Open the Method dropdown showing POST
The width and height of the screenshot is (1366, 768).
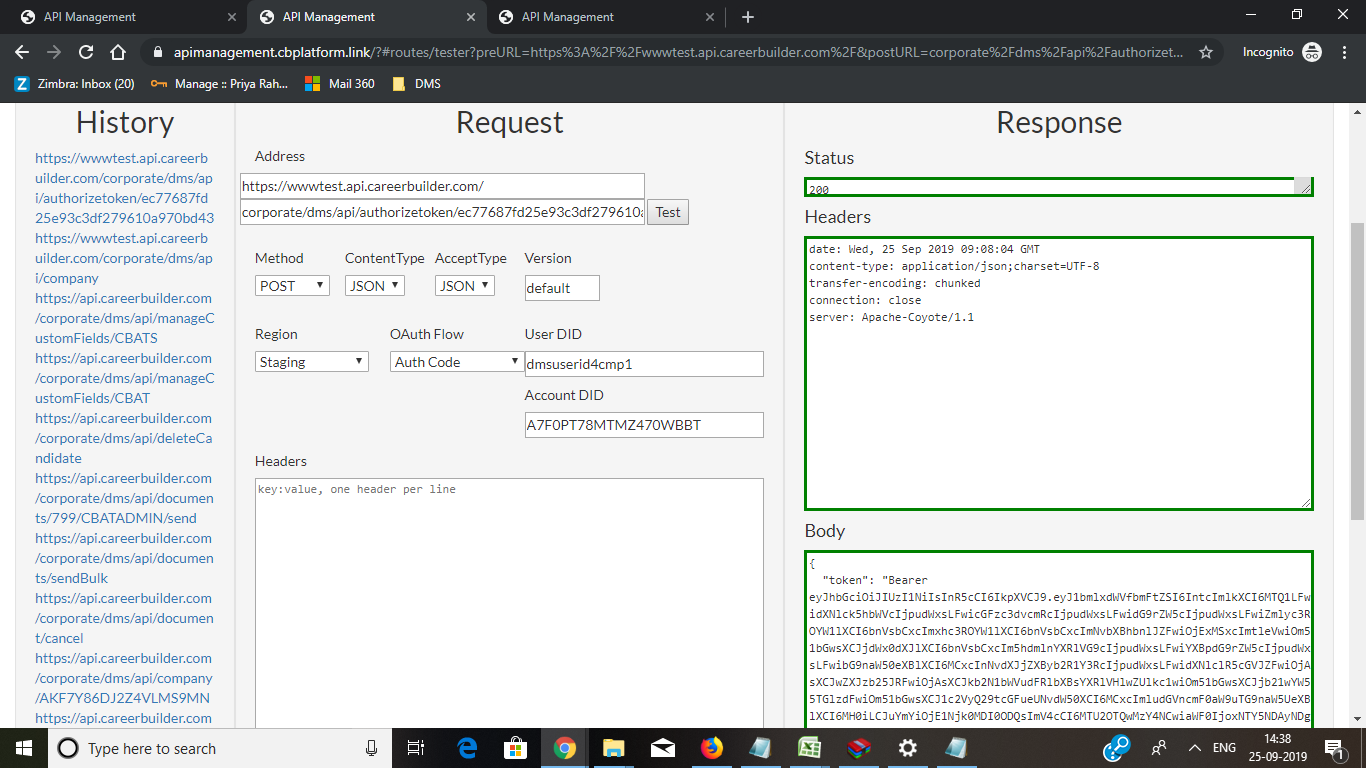(x=292, y=286)
